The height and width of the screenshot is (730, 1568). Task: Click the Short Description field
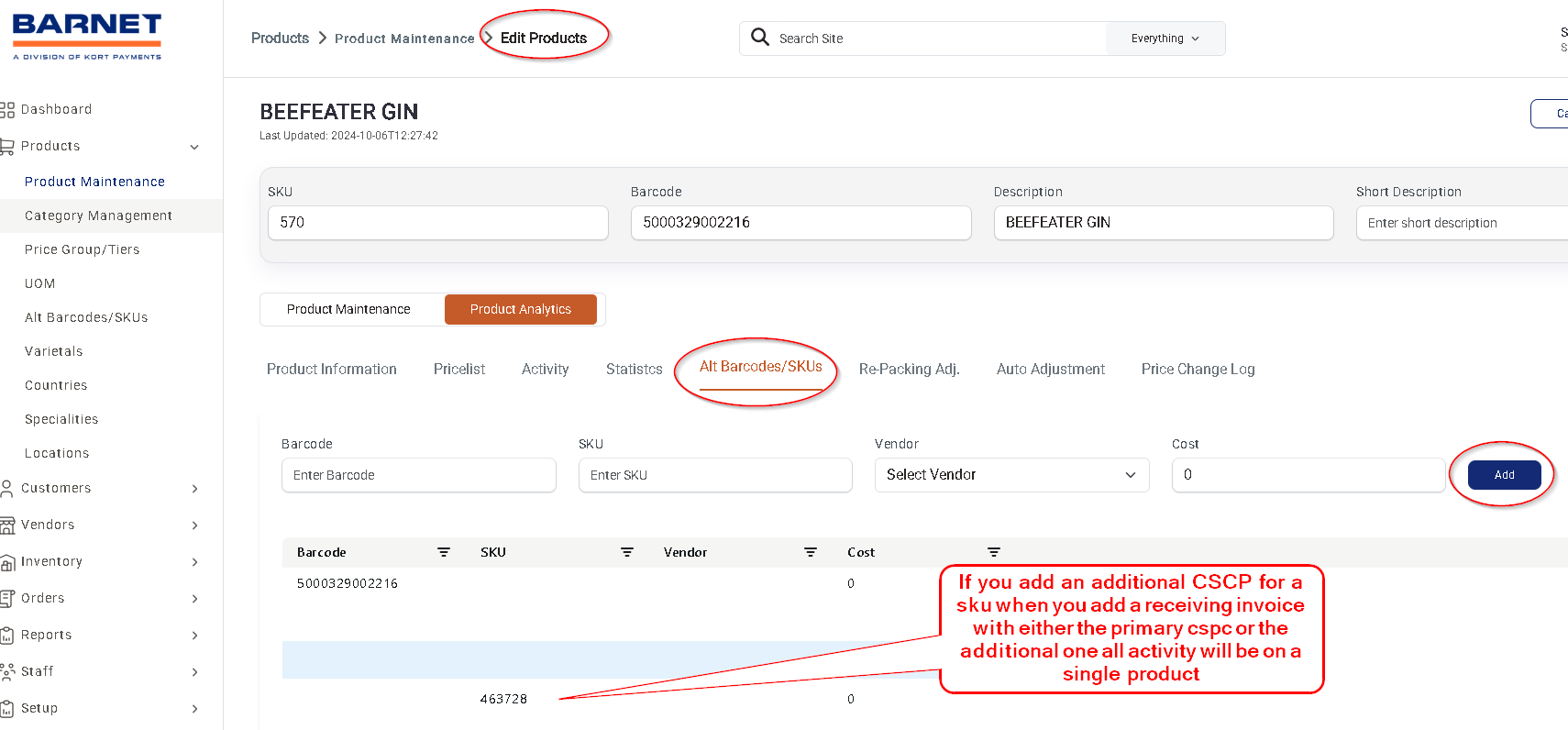click(1463, 223)
